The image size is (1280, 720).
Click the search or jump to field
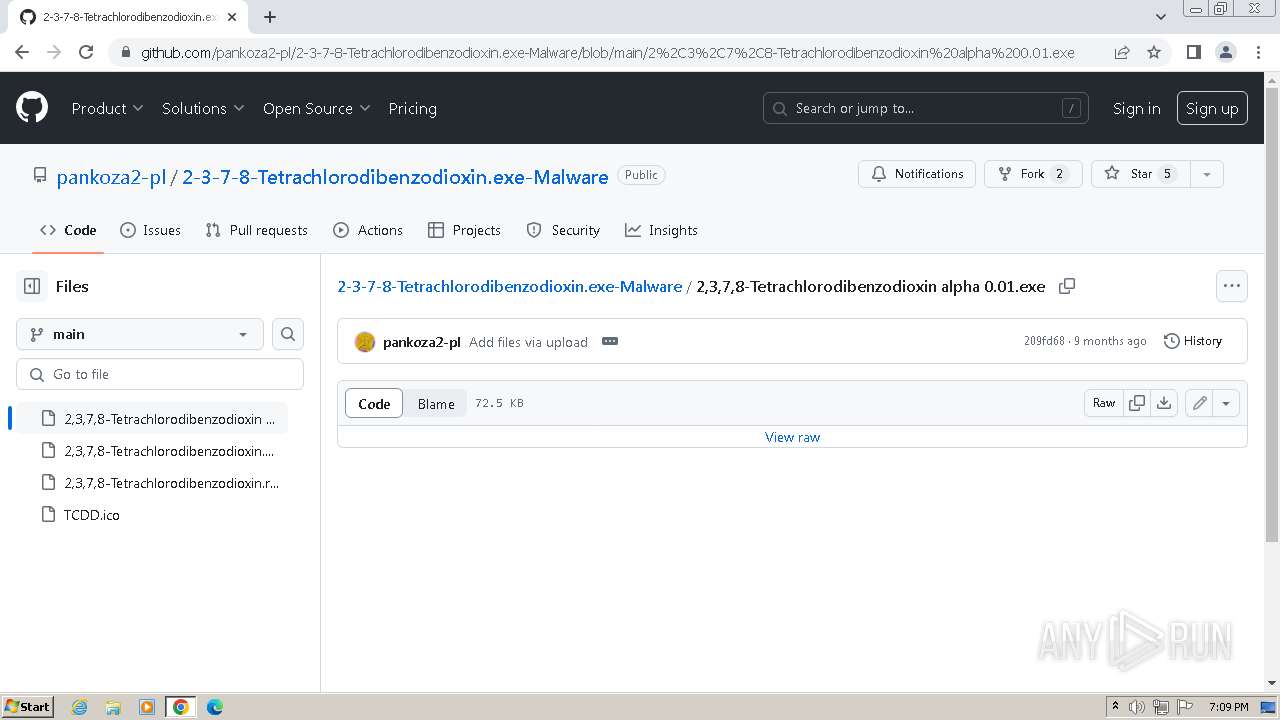[926, 108]
